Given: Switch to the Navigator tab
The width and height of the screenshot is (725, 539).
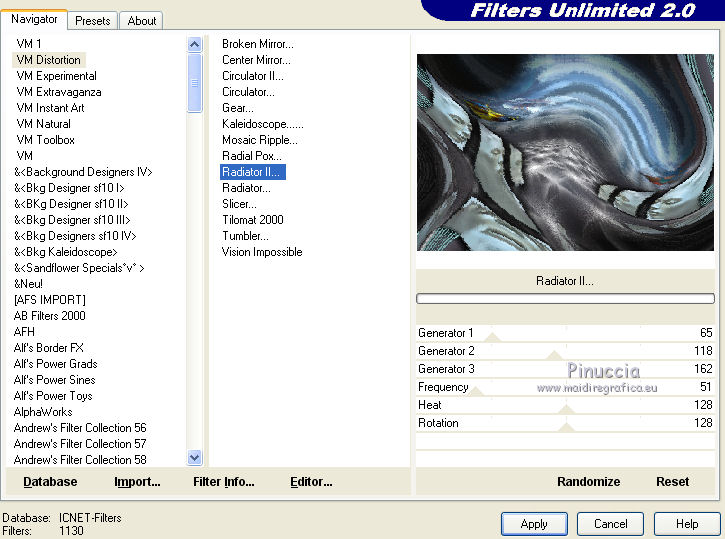Looking at the screenshot, I should coord(34,19).
